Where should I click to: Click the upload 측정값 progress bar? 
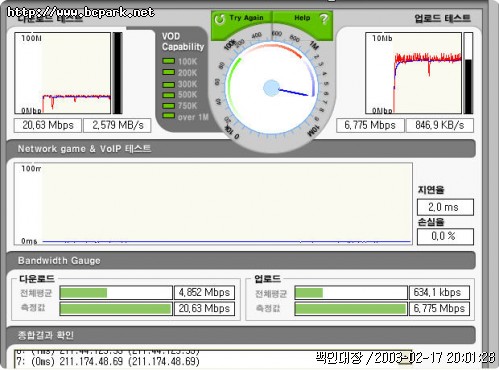(351, 308)
